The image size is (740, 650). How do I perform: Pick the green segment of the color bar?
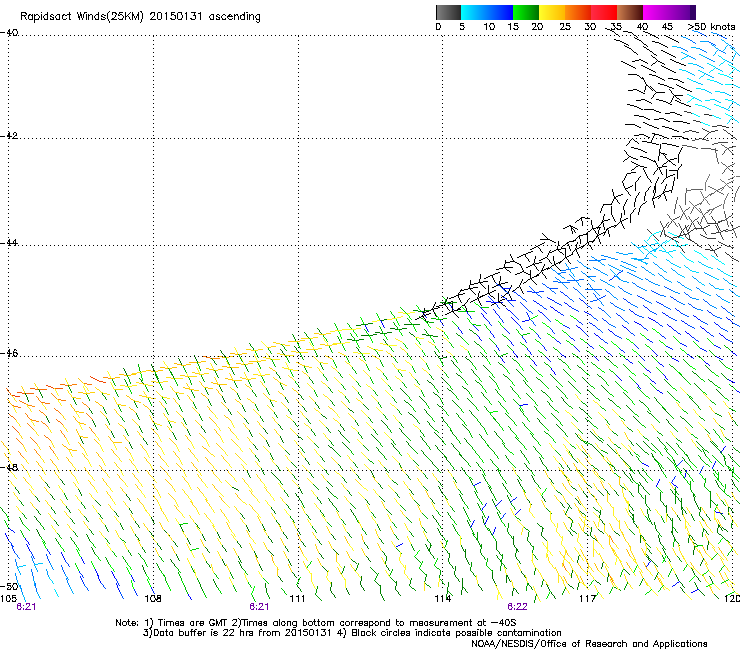(526, 12)
